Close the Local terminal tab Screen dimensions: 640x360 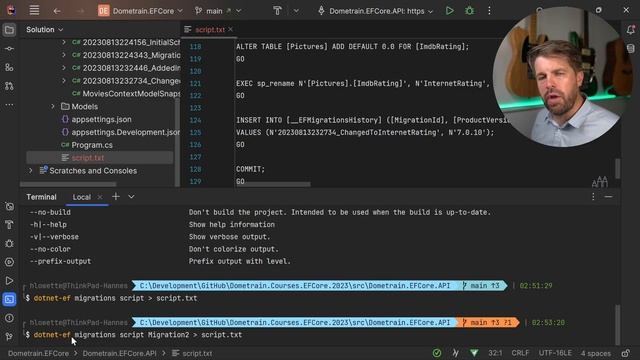pos(100,197)
